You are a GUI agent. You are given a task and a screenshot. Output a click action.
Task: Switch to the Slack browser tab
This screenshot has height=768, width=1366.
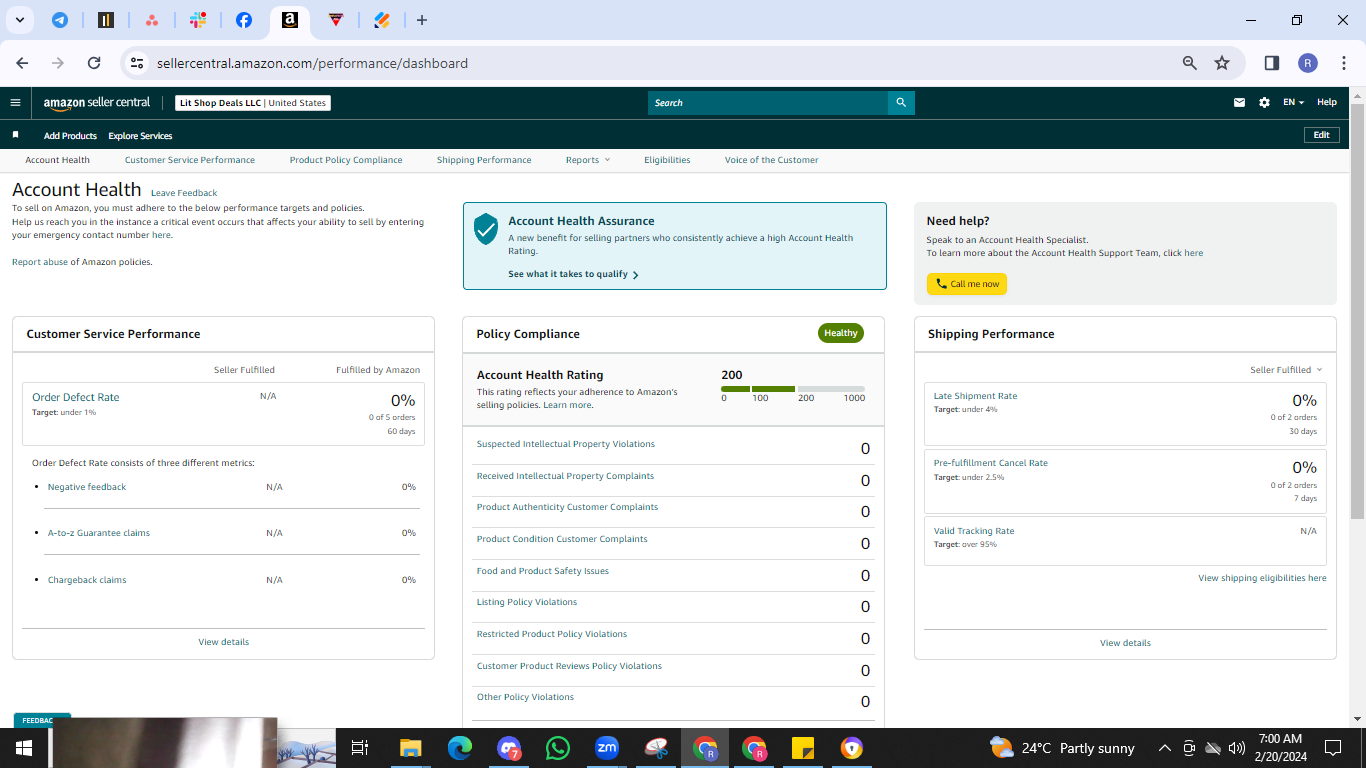pos(198,20)
